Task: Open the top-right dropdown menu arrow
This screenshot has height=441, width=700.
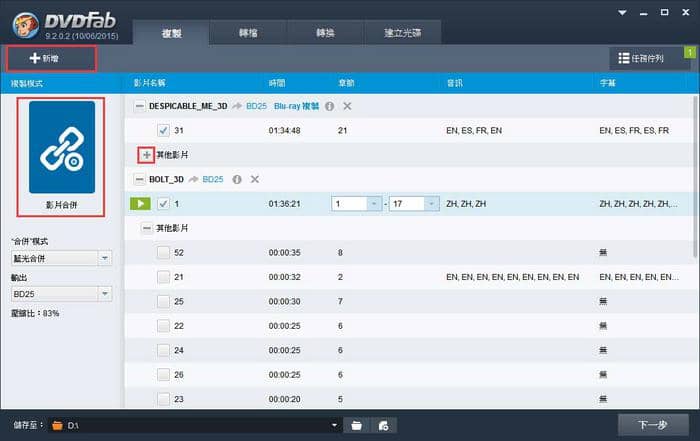Action: coord(622,12)
